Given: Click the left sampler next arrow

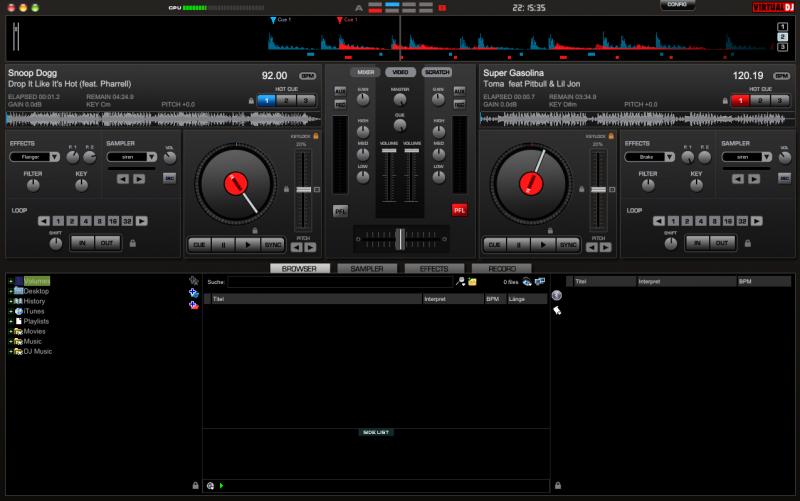Looking at the screenshot, I should click(139, 179).
